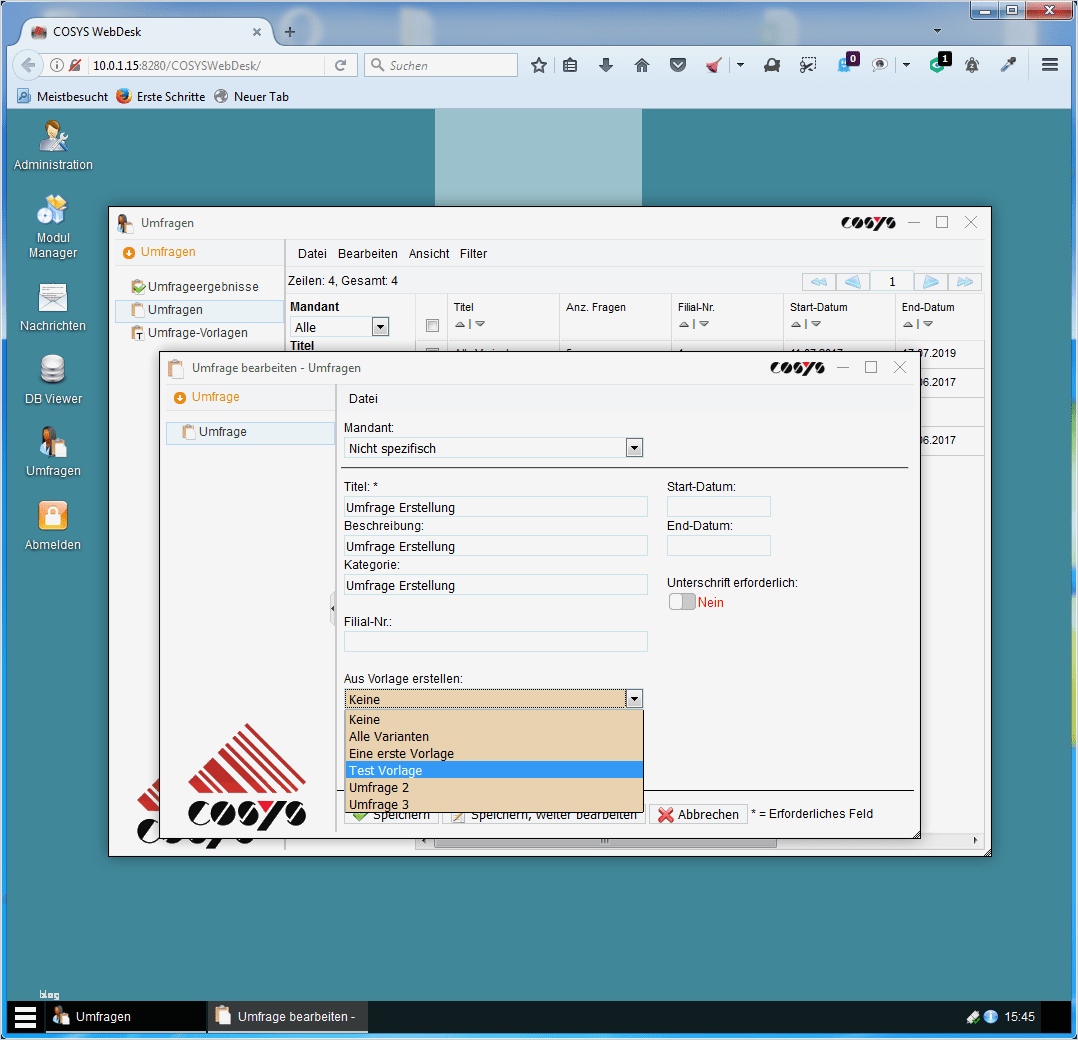
Task: Open the downloads arrow icon
Action: coord(606,65)
